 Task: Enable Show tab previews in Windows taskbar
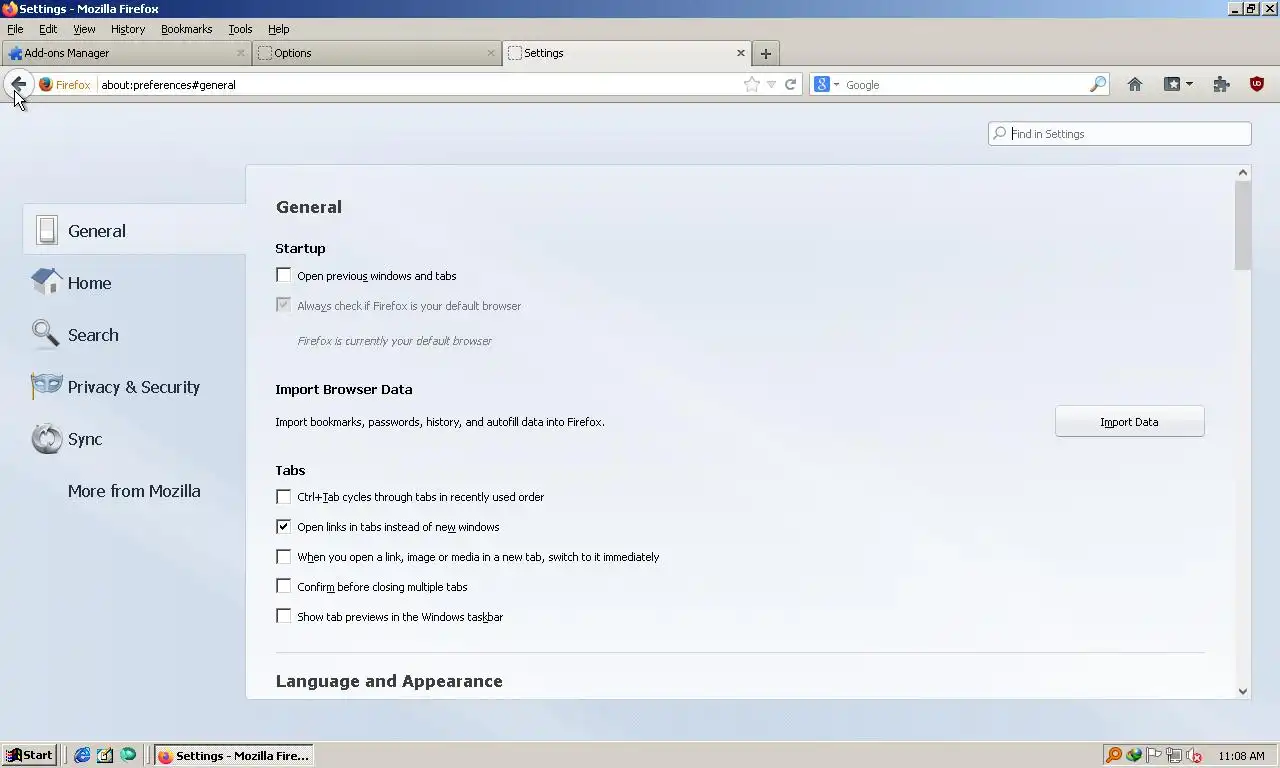pyautogui.click(x=284, y=616)
